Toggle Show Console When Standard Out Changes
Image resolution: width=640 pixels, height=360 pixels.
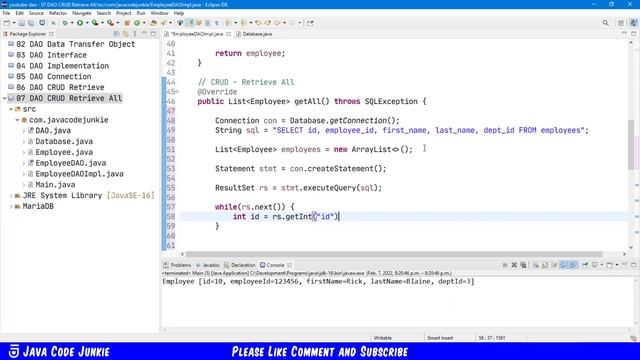tap(564, 265)
